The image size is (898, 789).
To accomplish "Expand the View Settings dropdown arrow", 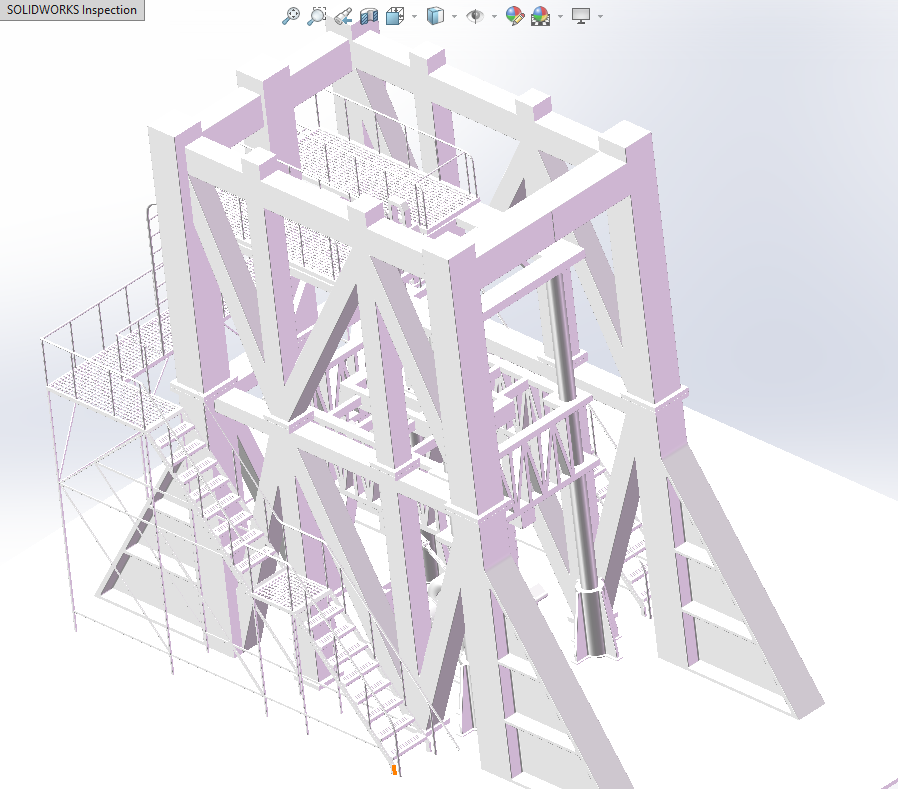I will 600,16.
